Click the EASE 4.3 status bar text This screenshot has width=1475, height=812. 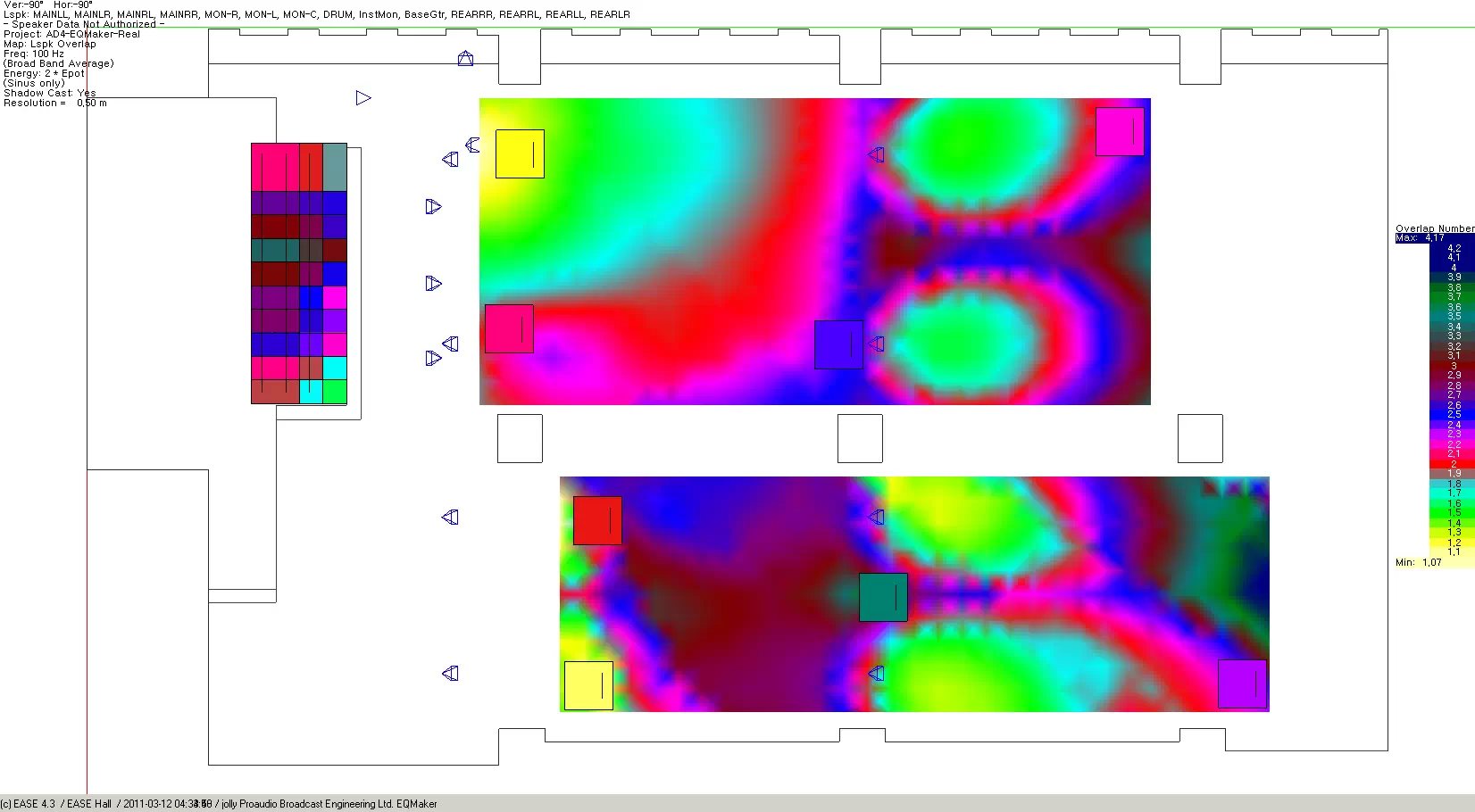point(29,804)
